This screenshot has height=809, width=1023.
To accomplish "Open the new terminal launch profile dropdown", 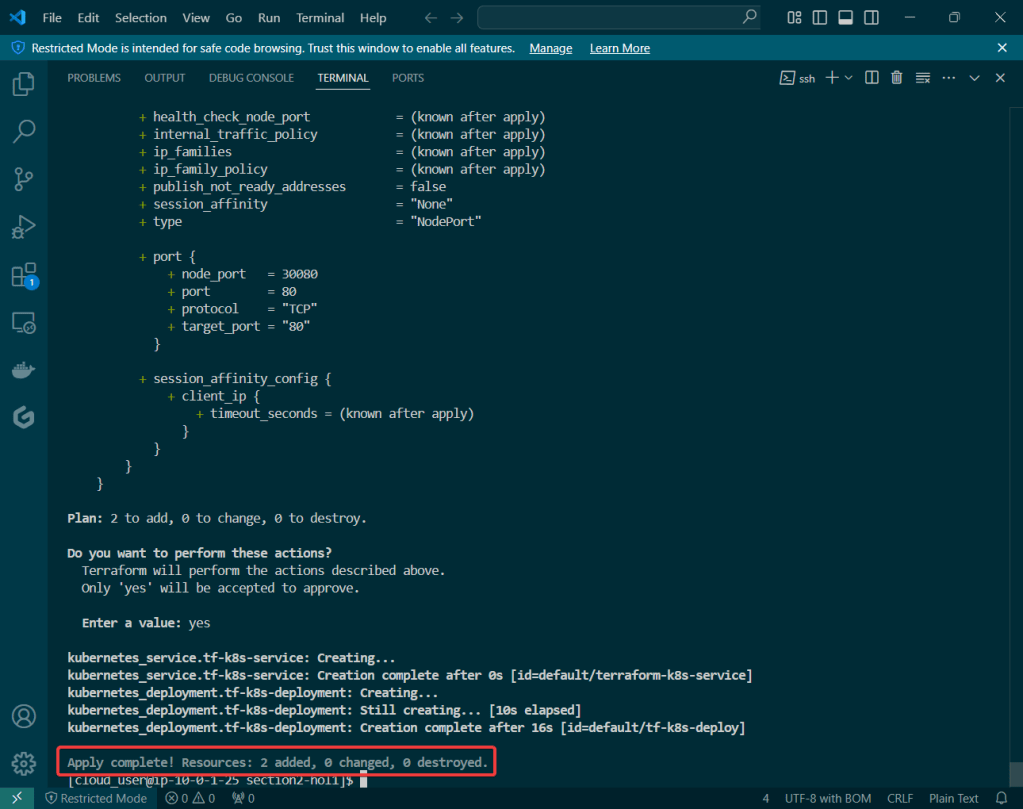I will pyautogui.click(x=849, y=78).
